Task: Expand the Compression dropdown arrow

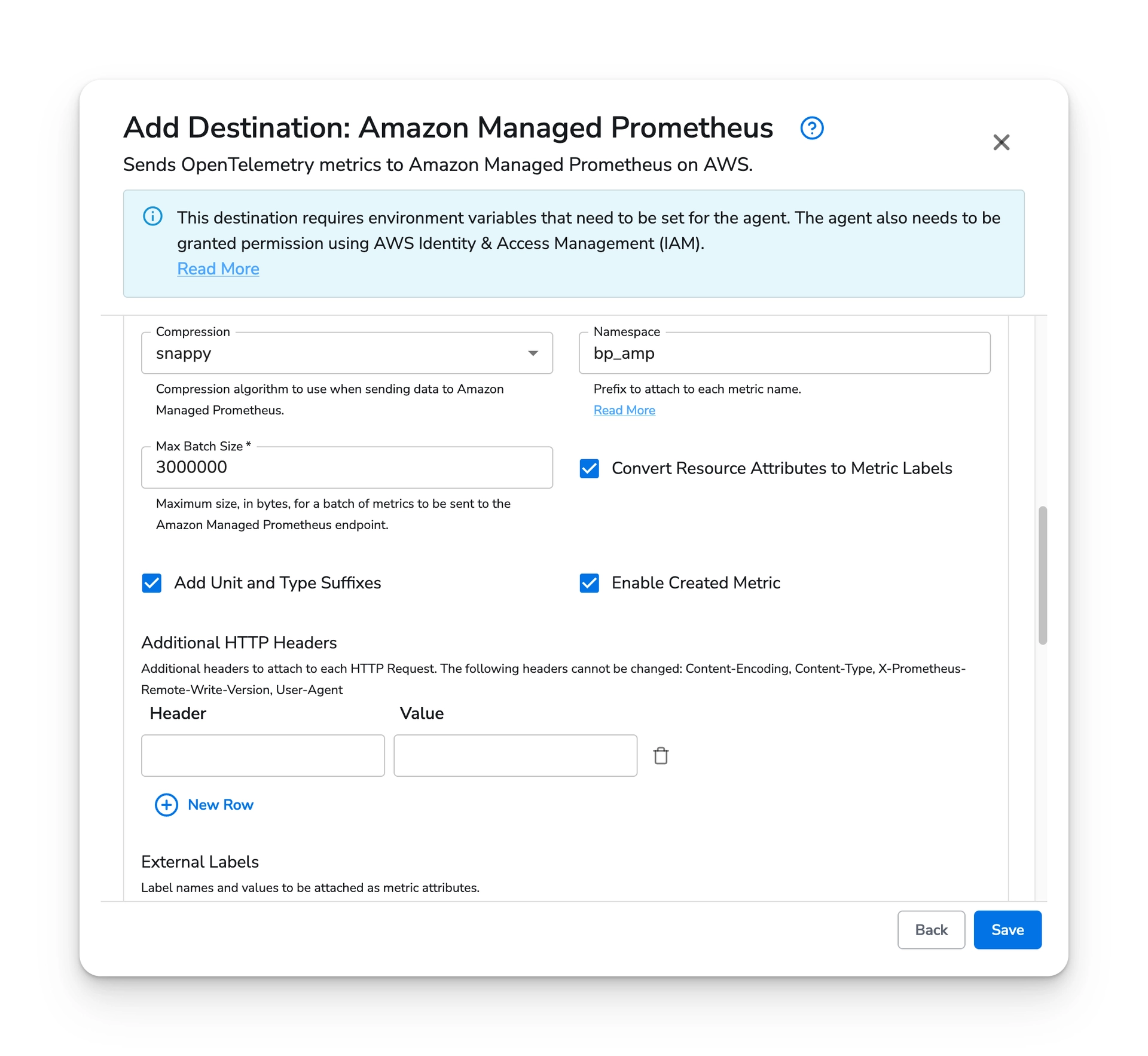Action: 533,353
